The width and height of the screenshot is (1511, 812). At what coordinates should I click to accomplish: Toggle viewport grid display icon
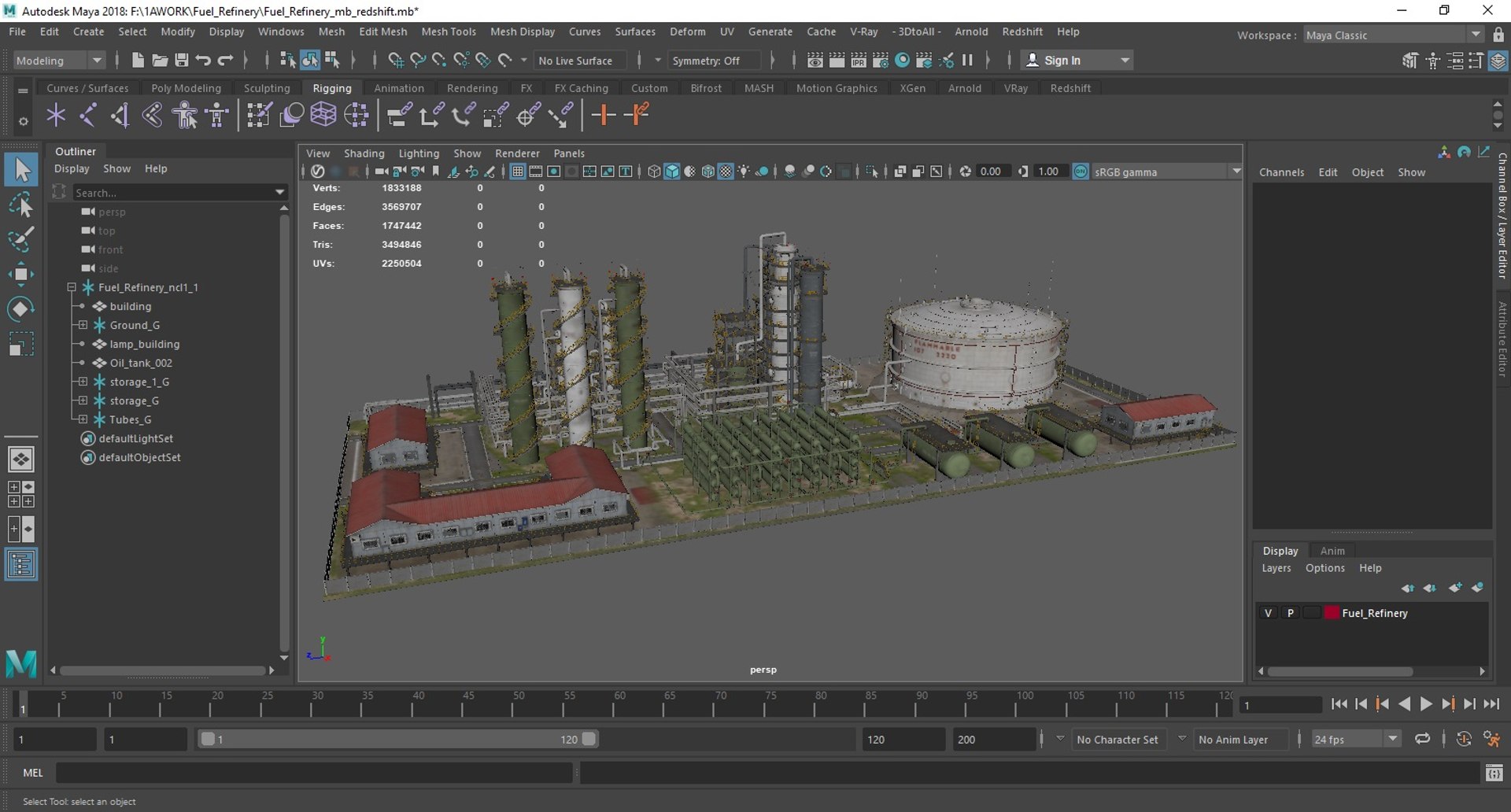[517, 172]
